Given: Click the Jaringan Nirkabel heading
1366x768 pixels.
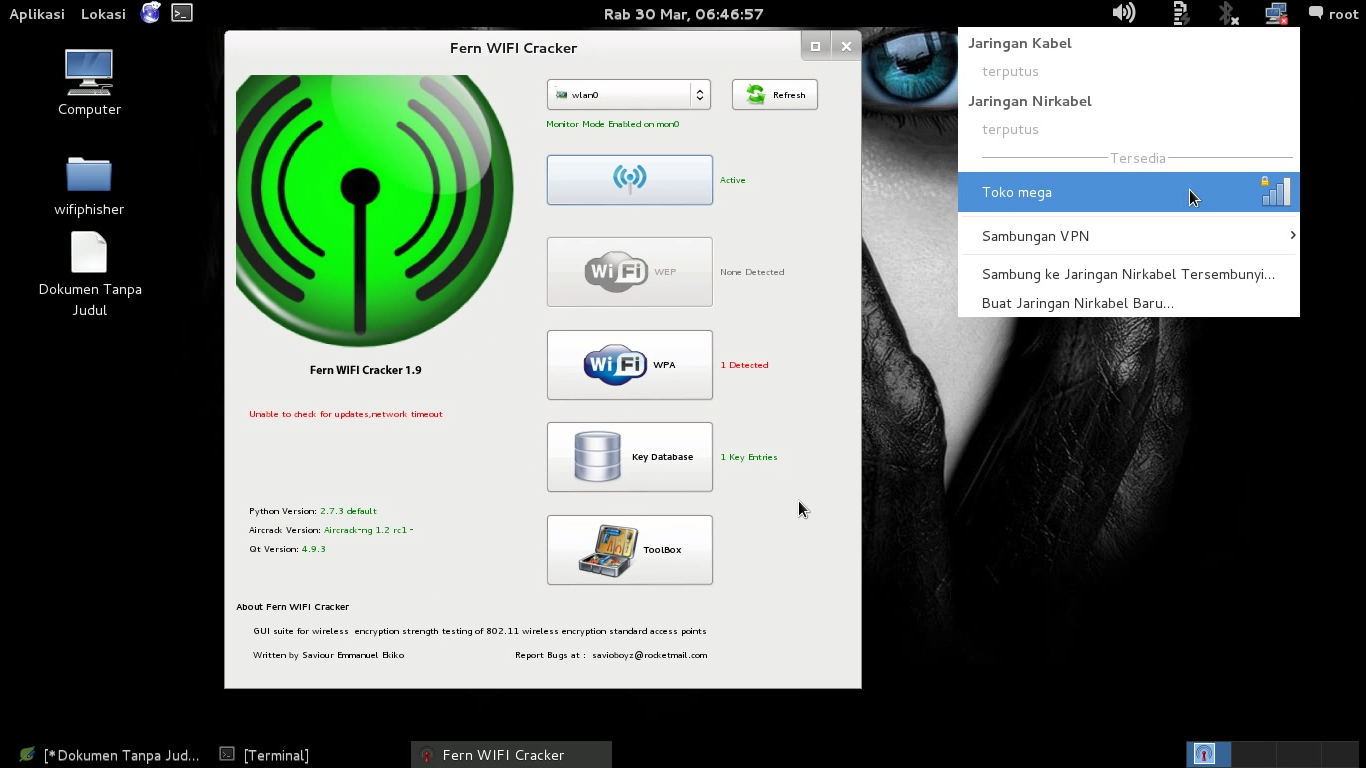Looking at the screenshot, I should (1030, 101).
